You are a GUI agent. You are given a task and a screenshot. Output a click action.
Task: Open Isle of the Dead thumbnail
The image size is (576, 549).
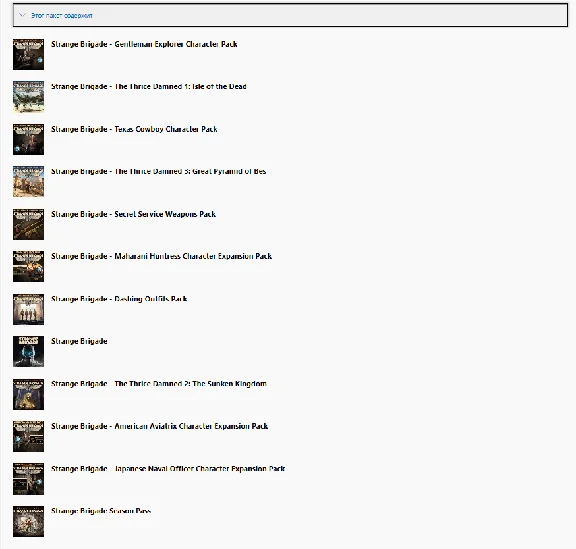coord(28,97)
